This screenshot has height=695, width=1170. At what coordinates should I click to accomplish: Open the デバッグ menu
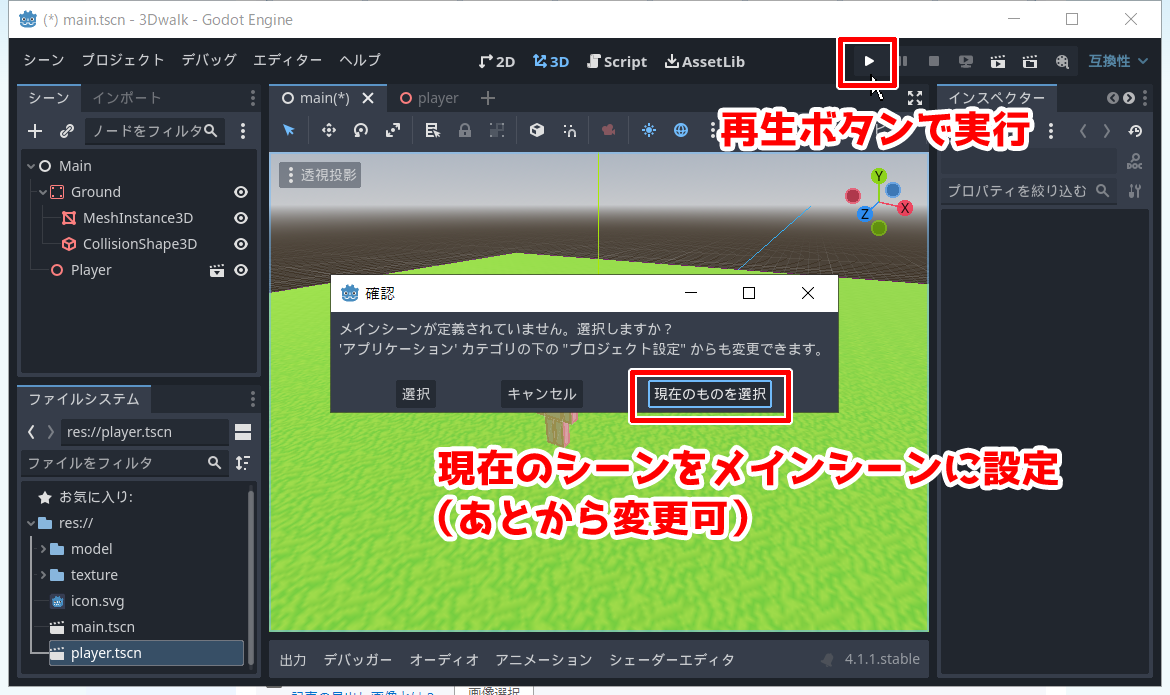point(209,60)
